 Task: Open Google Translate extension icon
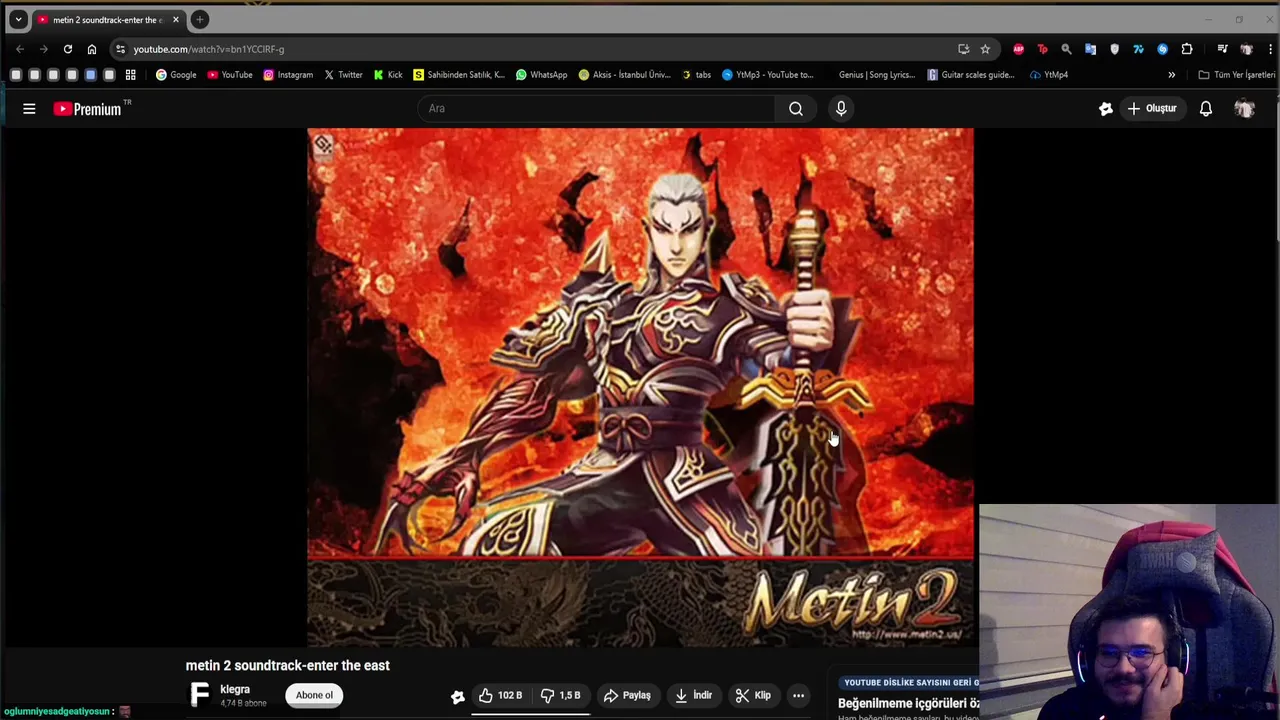pyautogui.click(x=1090, y=49)
